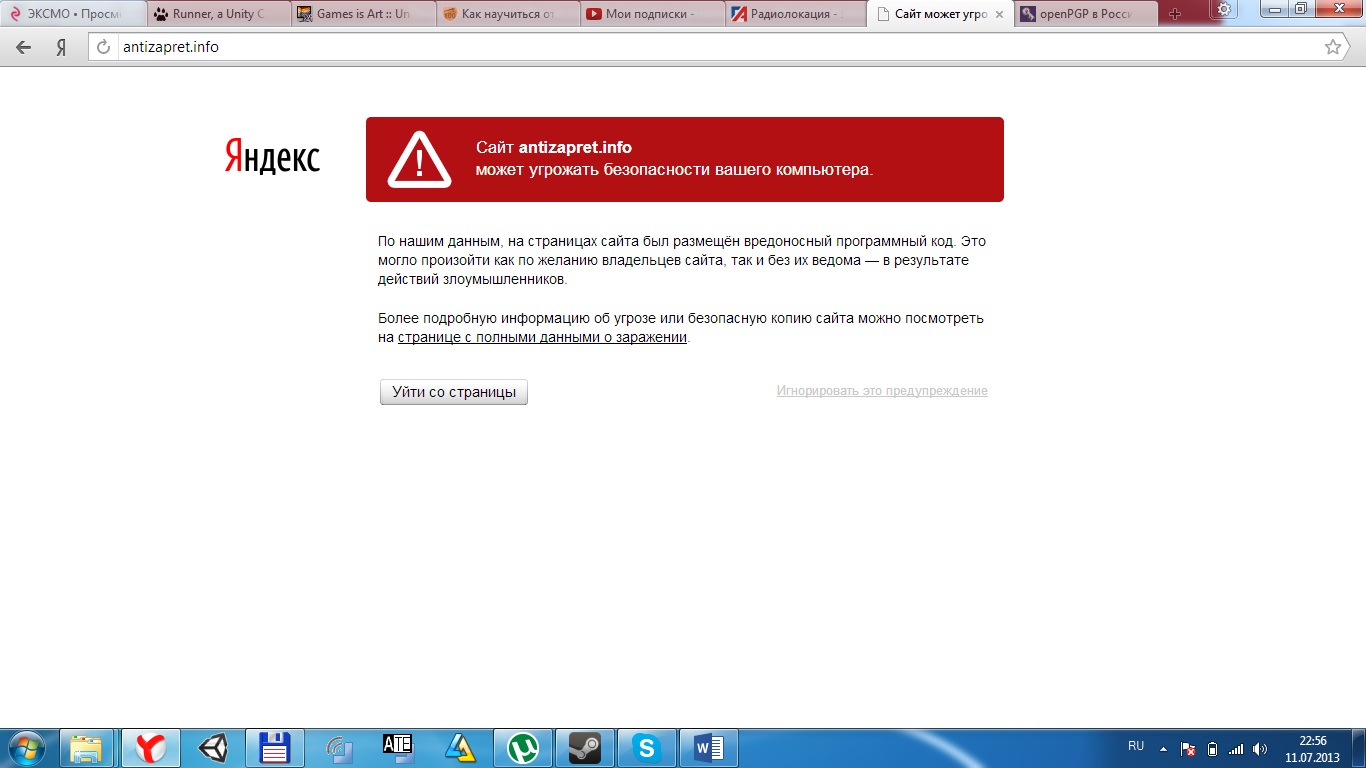Click the Action Center flag icon
Screen dimensions: 1366x768
[1188, 748]
